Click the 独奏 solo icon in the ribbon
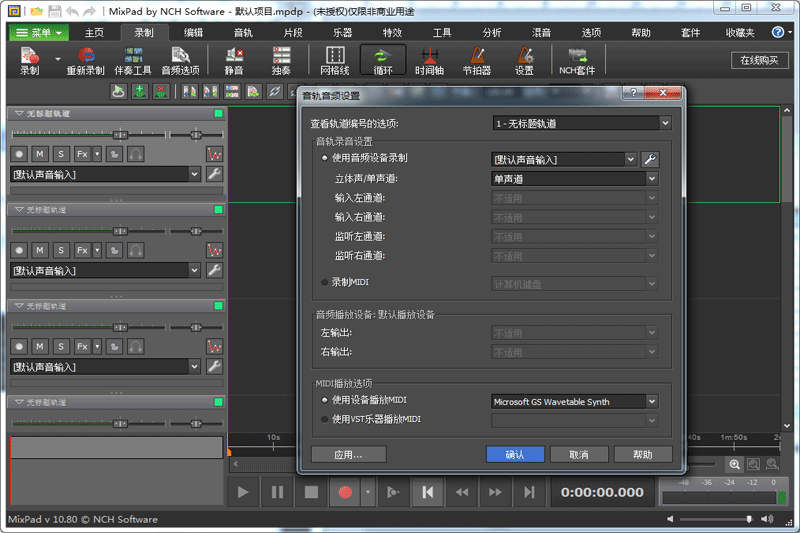800x533 pixels. click(281, 60)
